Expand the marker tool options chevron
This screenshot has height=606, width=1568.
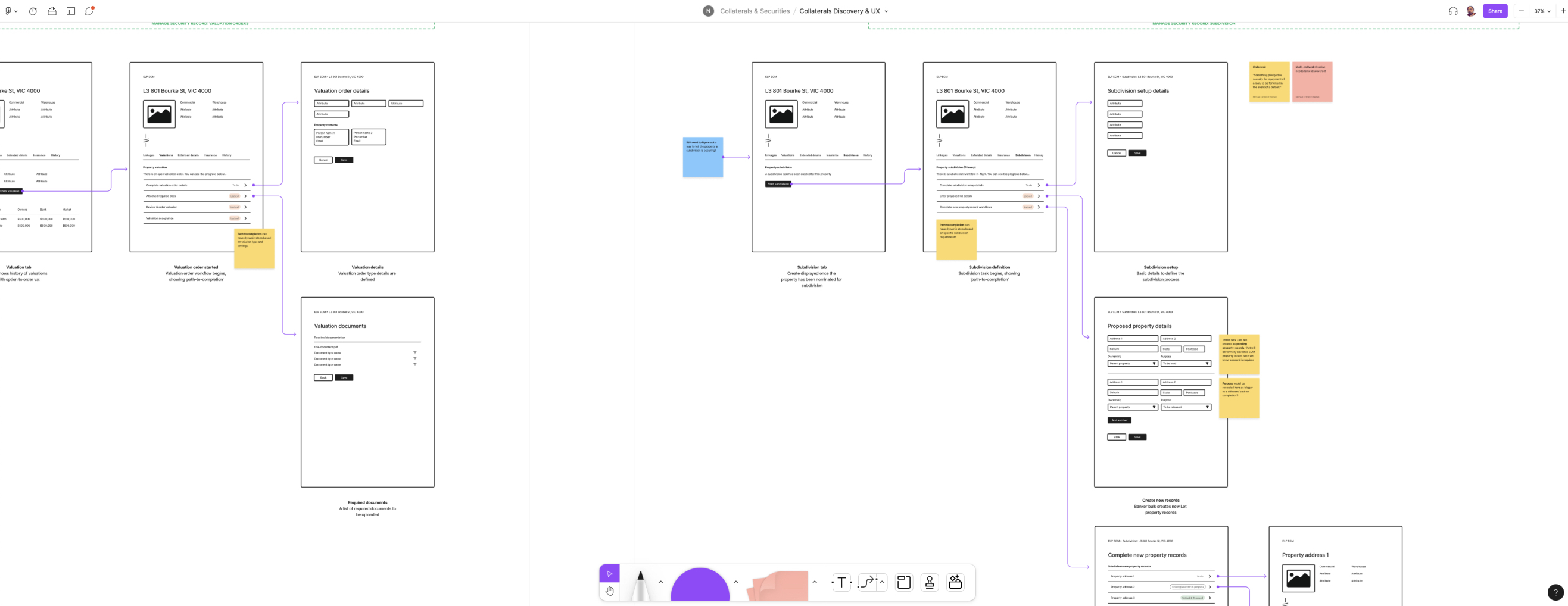coord(660,582)
